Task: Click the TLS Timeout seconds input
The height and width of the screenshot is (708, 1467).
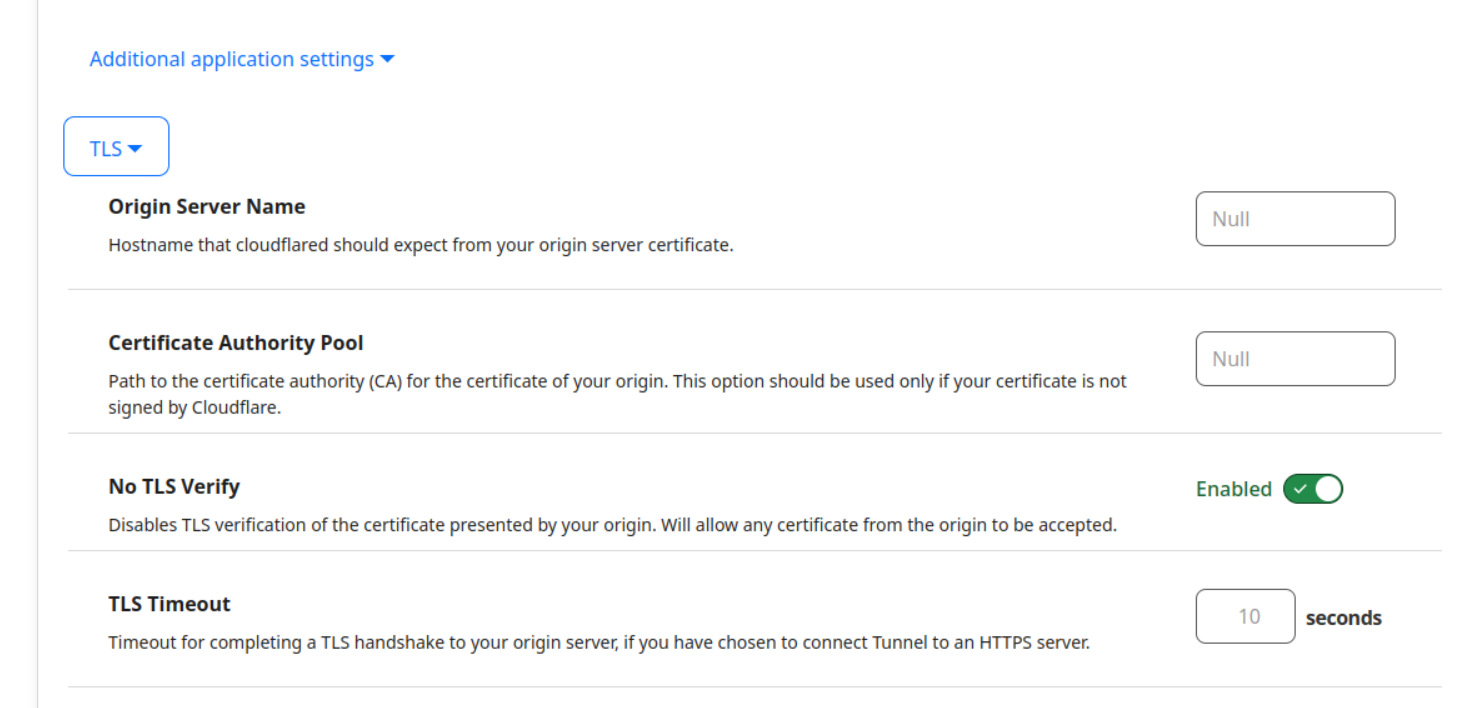Action: pos(1245,617)
